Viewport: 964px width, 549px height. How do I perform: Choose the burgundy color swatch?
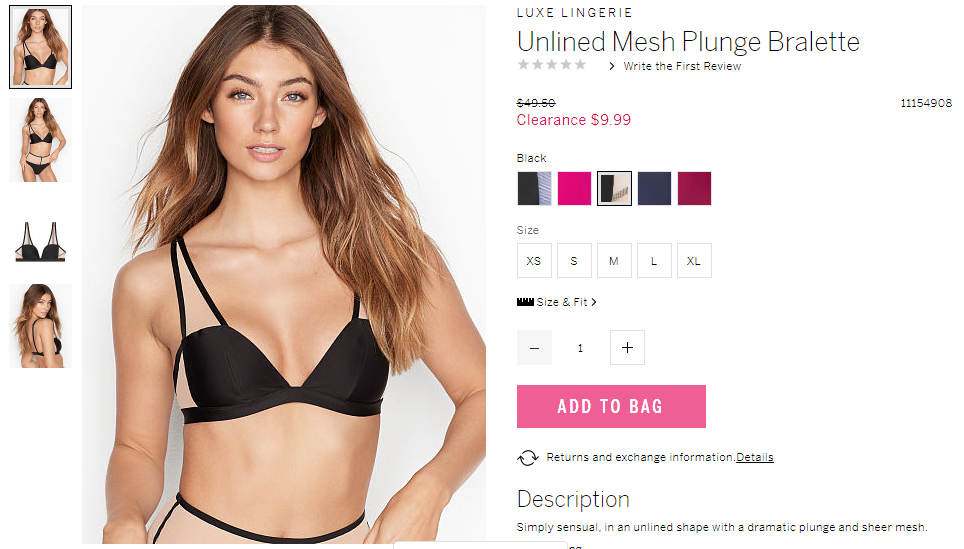point(694,188)
